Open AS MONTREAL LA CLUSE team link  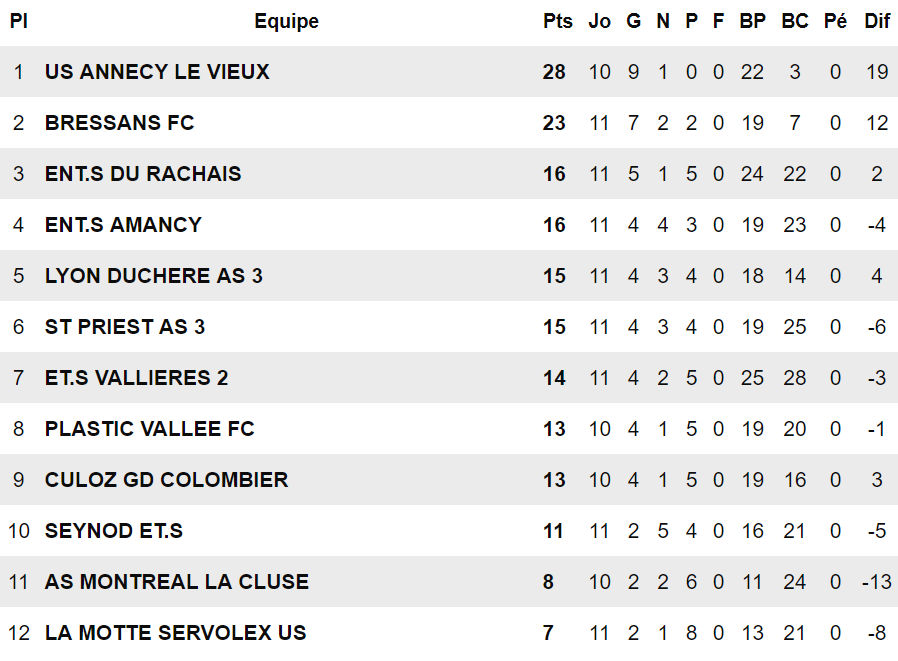pyautogui.click(x=177, y=582)
